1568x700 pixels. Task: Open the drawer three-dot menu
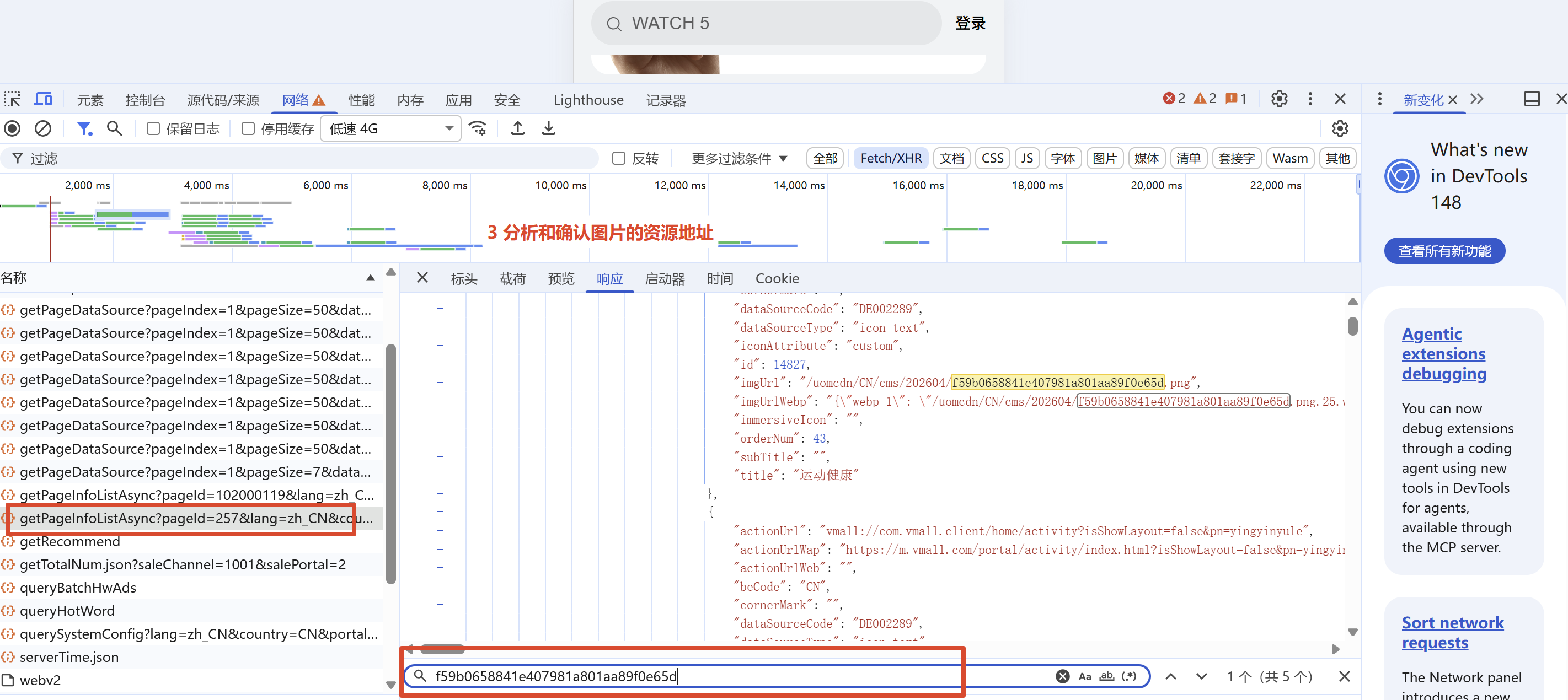(1379, 99)
